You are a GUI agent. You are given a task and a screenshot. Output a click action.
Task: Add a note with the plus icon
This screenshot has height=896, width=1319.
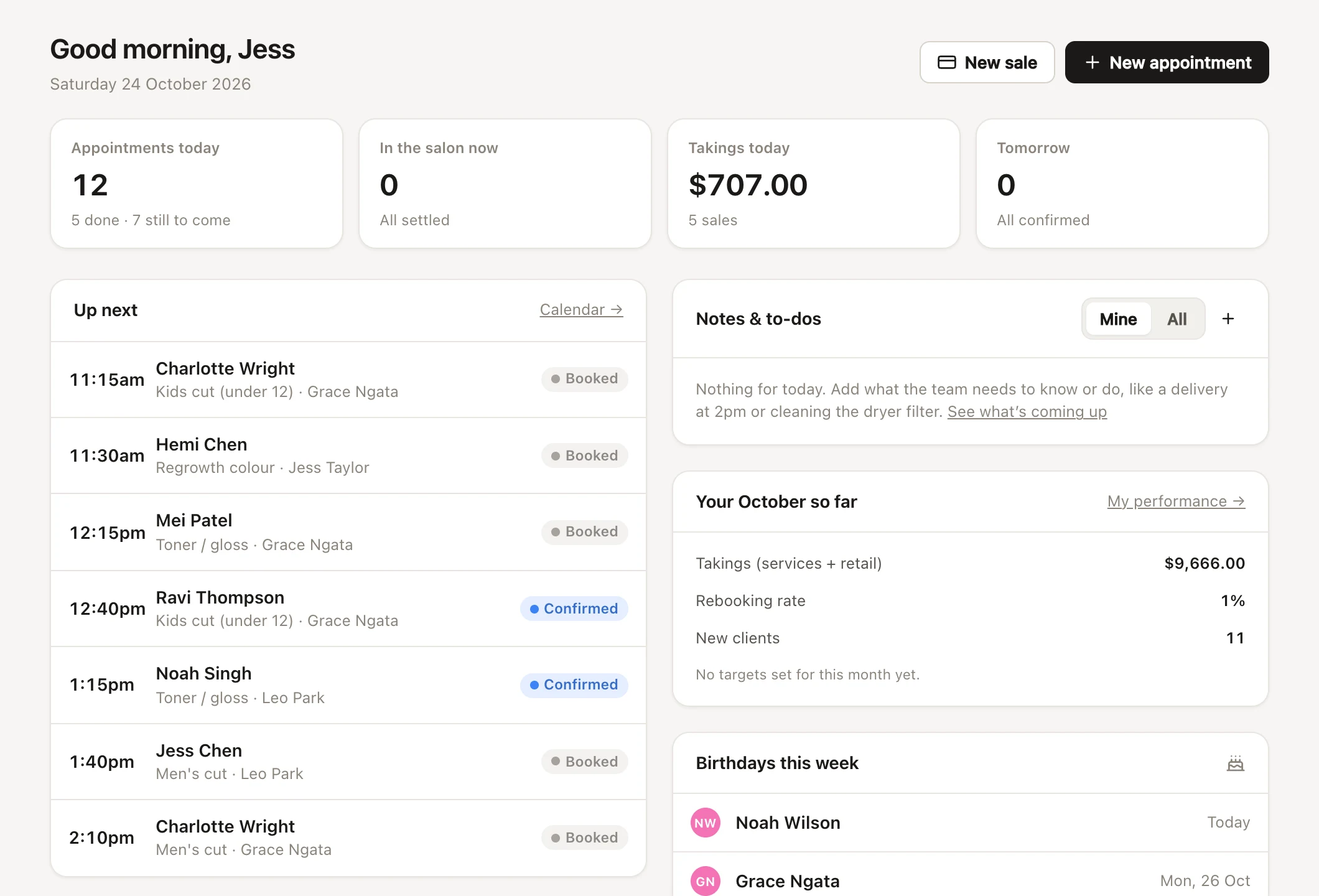pyautogui.click(x=1228, y=319)
